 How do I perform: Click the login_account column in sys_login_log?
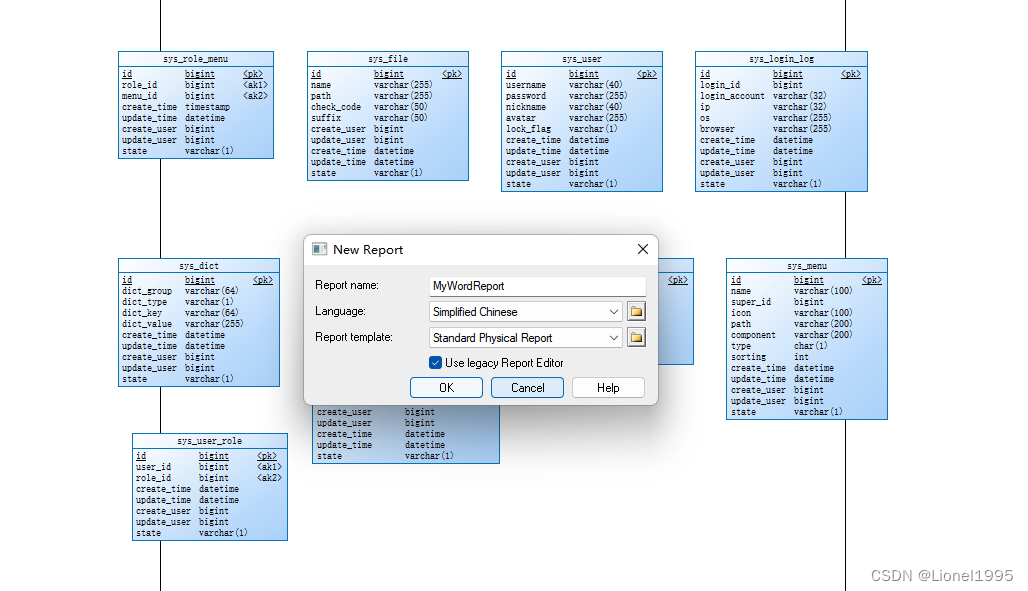click(x=732, y=96)
